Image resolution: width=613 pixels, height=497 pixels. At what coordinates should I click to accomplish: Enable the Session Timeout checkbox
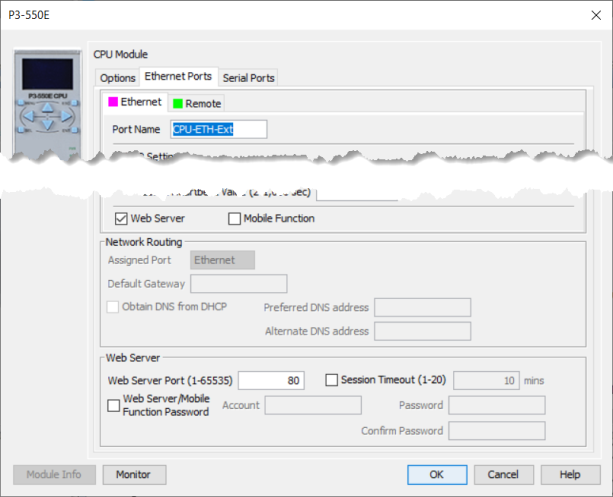tap(333, 380)
